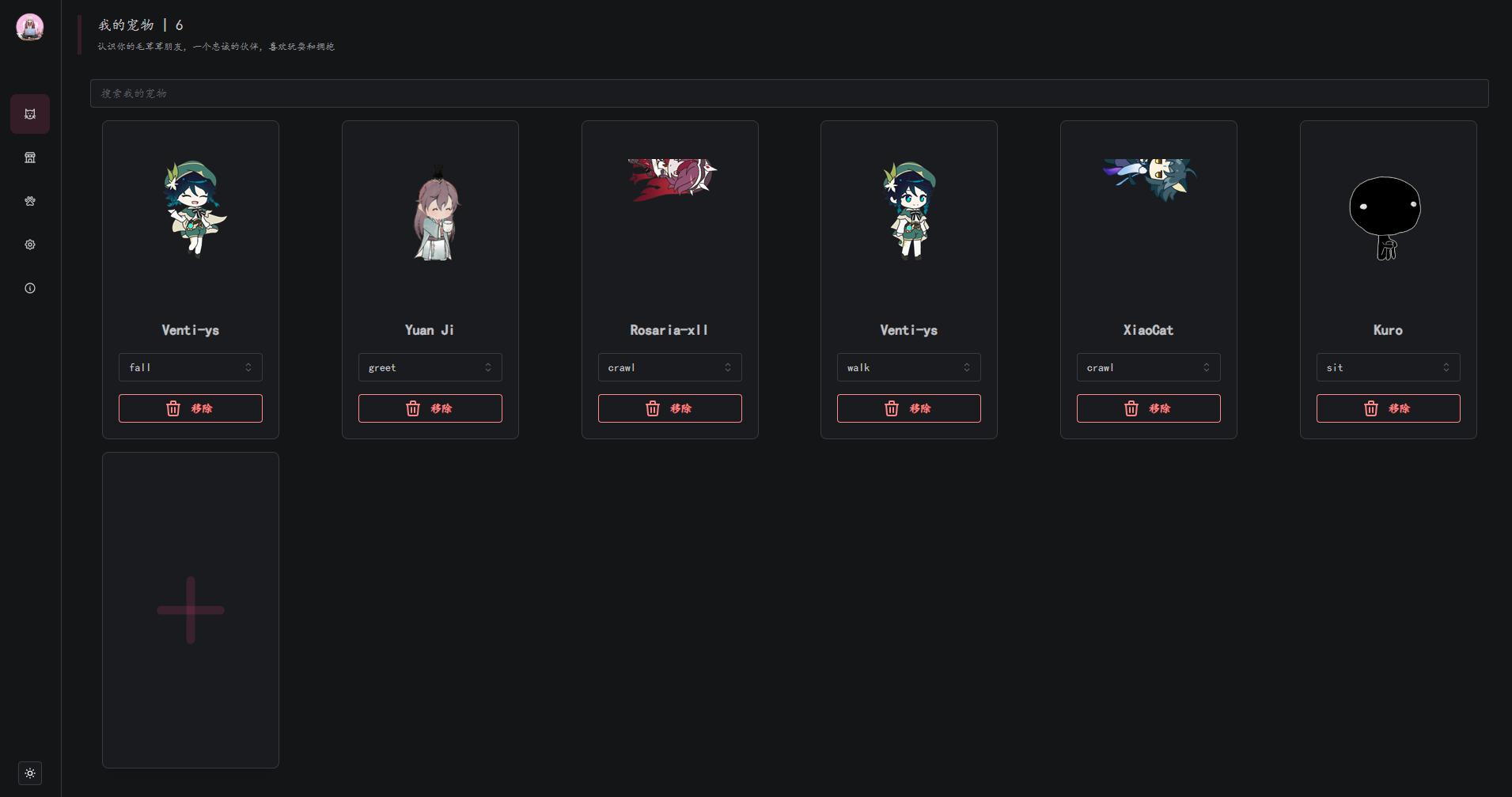The image size is (1512, 797).
Task: Focus the search my pets field
Action: click(790, 93)
